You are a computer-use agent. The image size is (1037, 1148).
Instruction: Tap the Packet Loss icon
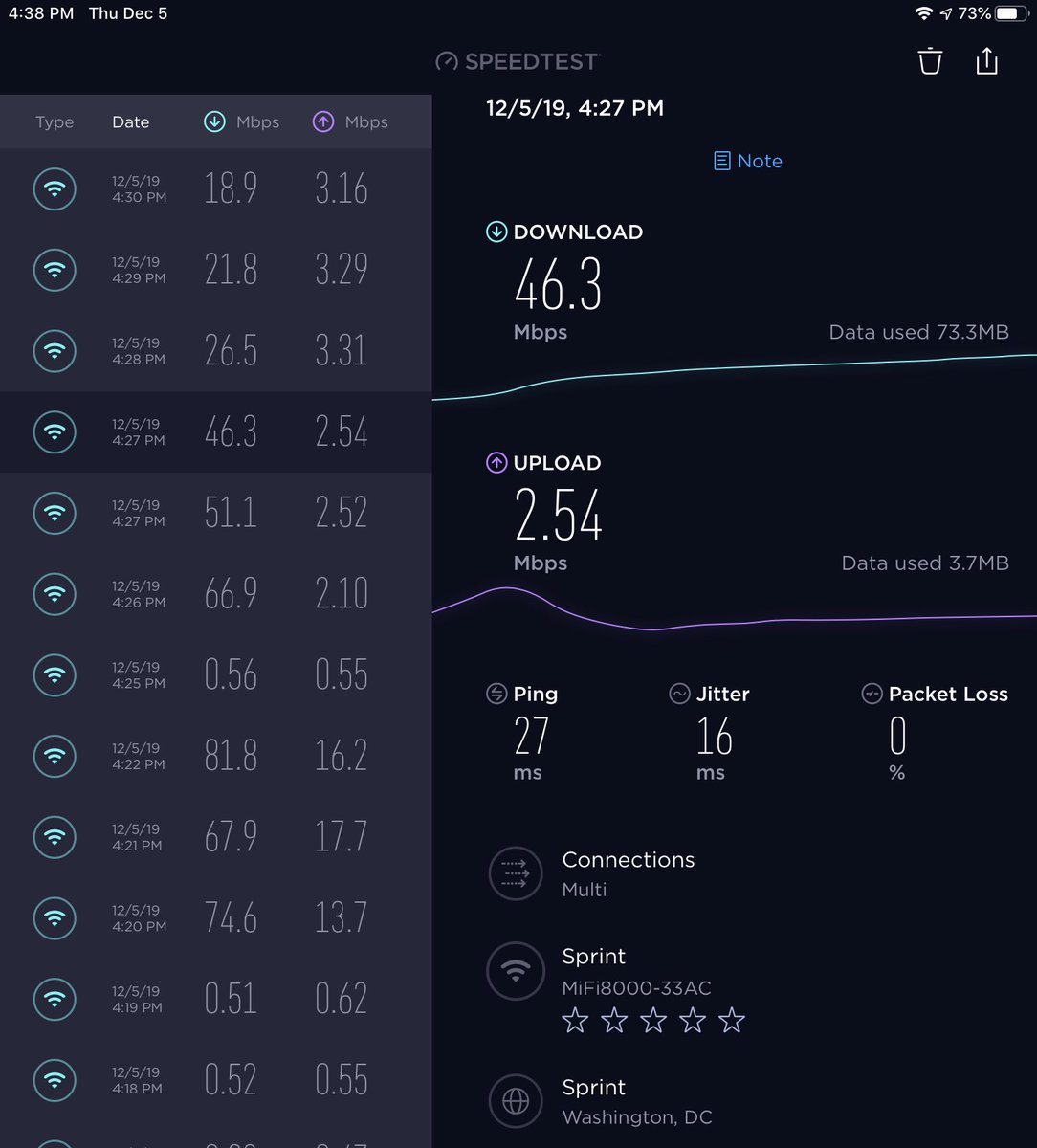871,693
